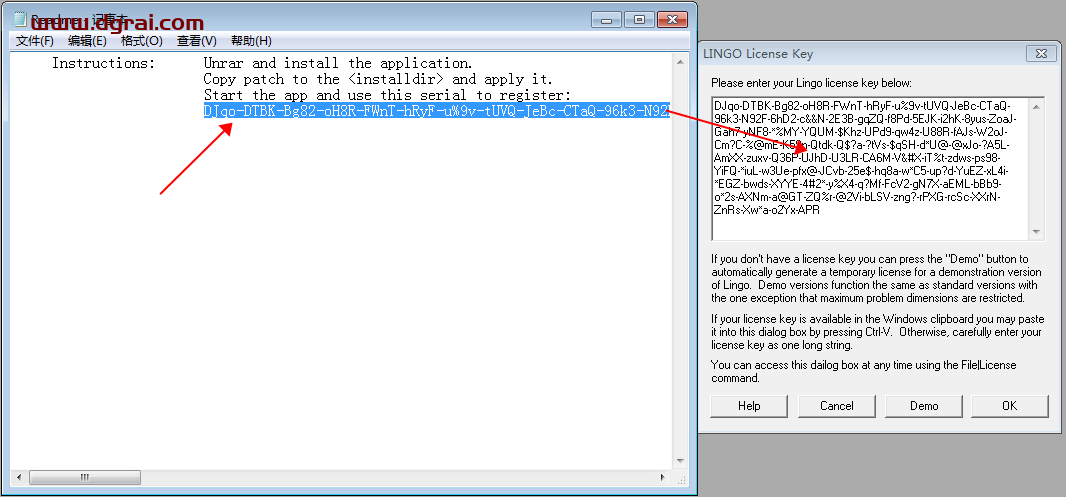The width and height of the screenshot is (1066, 497).
Task: Confirm license key with OK button
Action: coord(1010,406)
